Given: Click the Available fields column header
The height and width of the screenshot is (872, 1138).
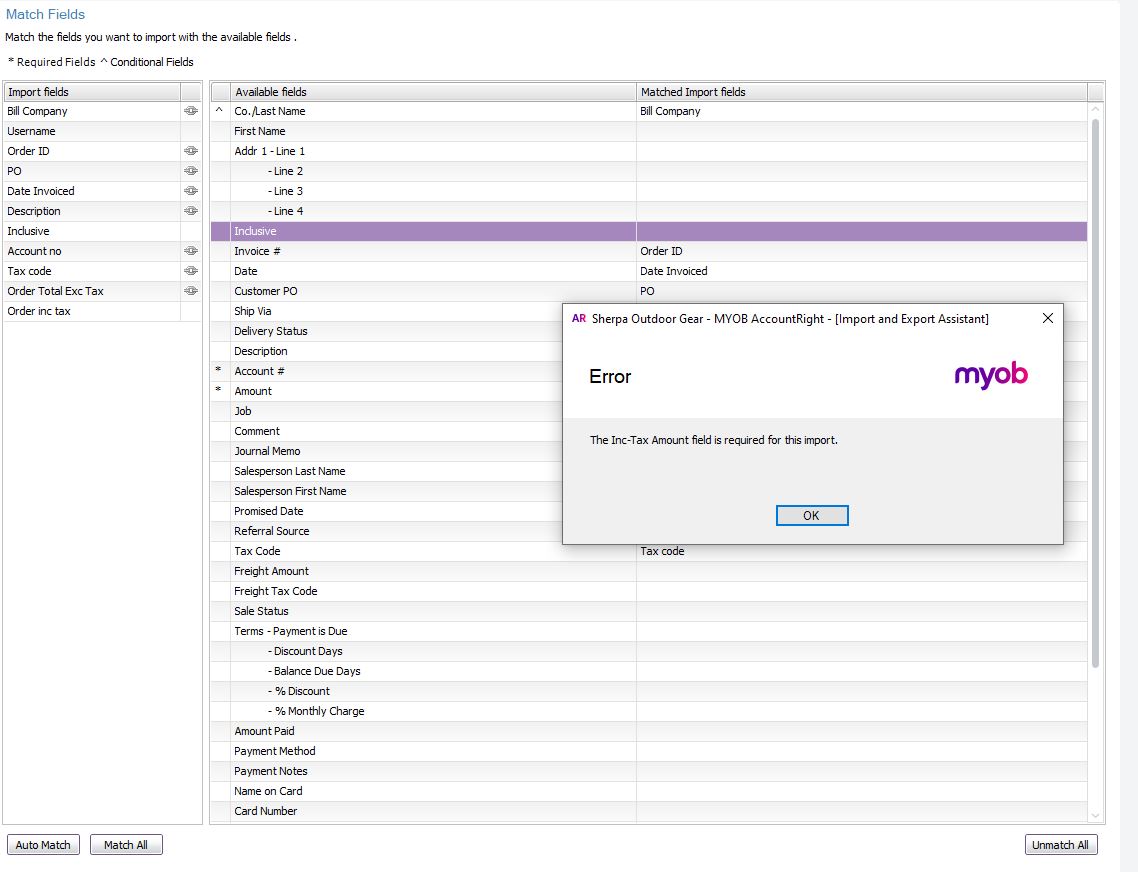Looking at the screenshot, I should [433, 91].
